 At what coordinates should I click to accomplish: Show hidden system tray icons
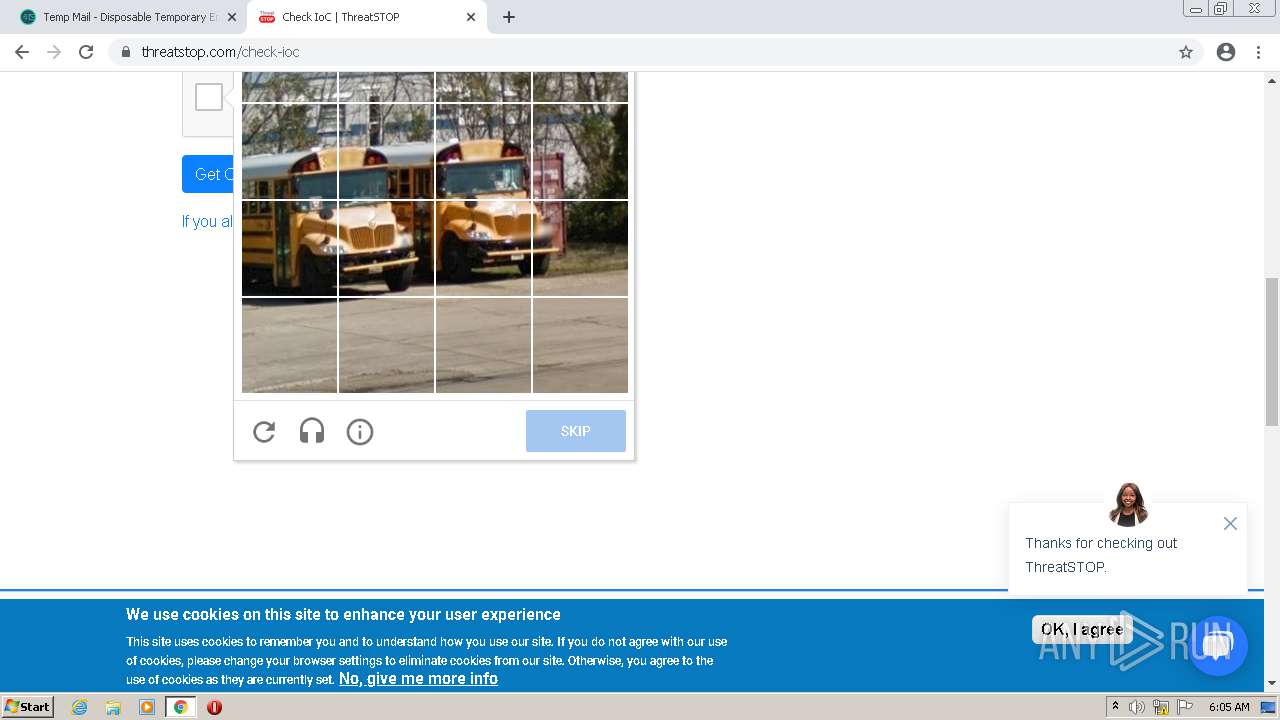tap(1115, 707)
